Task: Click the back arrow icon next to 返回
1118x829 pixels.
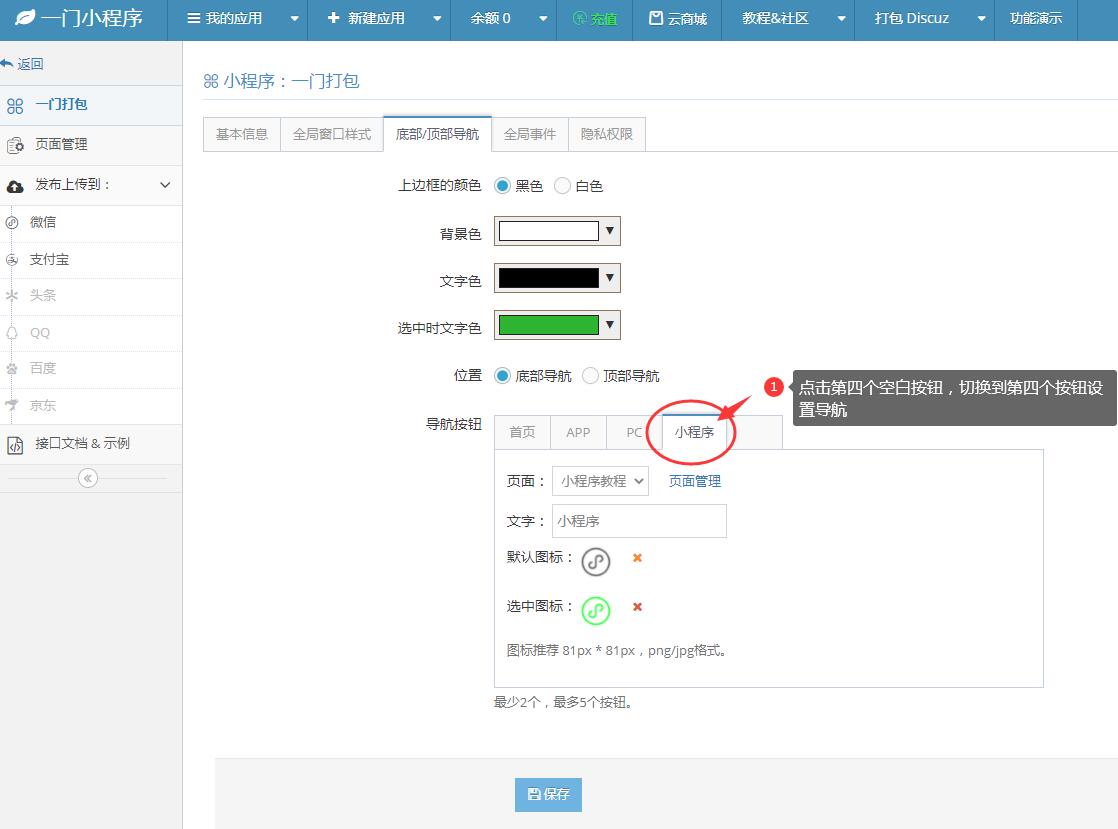Action: coord(7,63)
